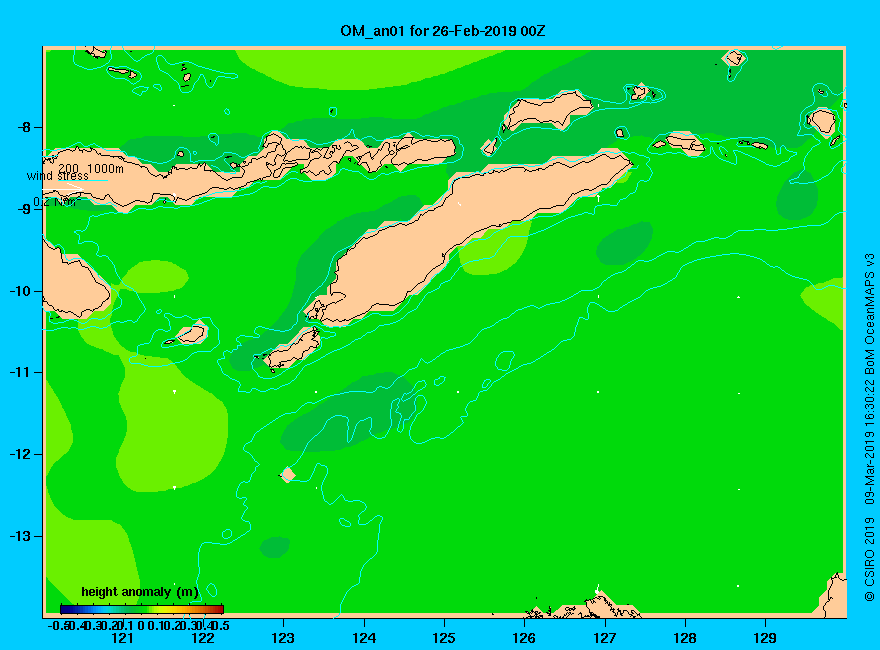Image resolution: width=880 pixels, height=650 pixels.
Task: Click the small diamond-shaped reef near 123E 12S
Action: [288, 474]
